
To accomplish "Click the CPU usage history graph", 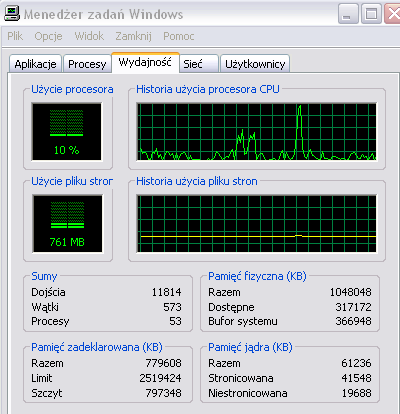I will [x=257, y=132].
